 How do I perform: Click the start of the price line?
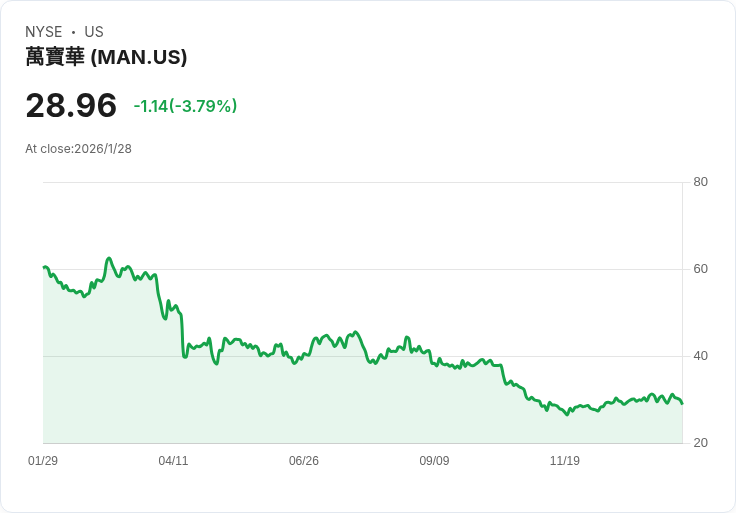pyautogui.click(x=44, y=267)
